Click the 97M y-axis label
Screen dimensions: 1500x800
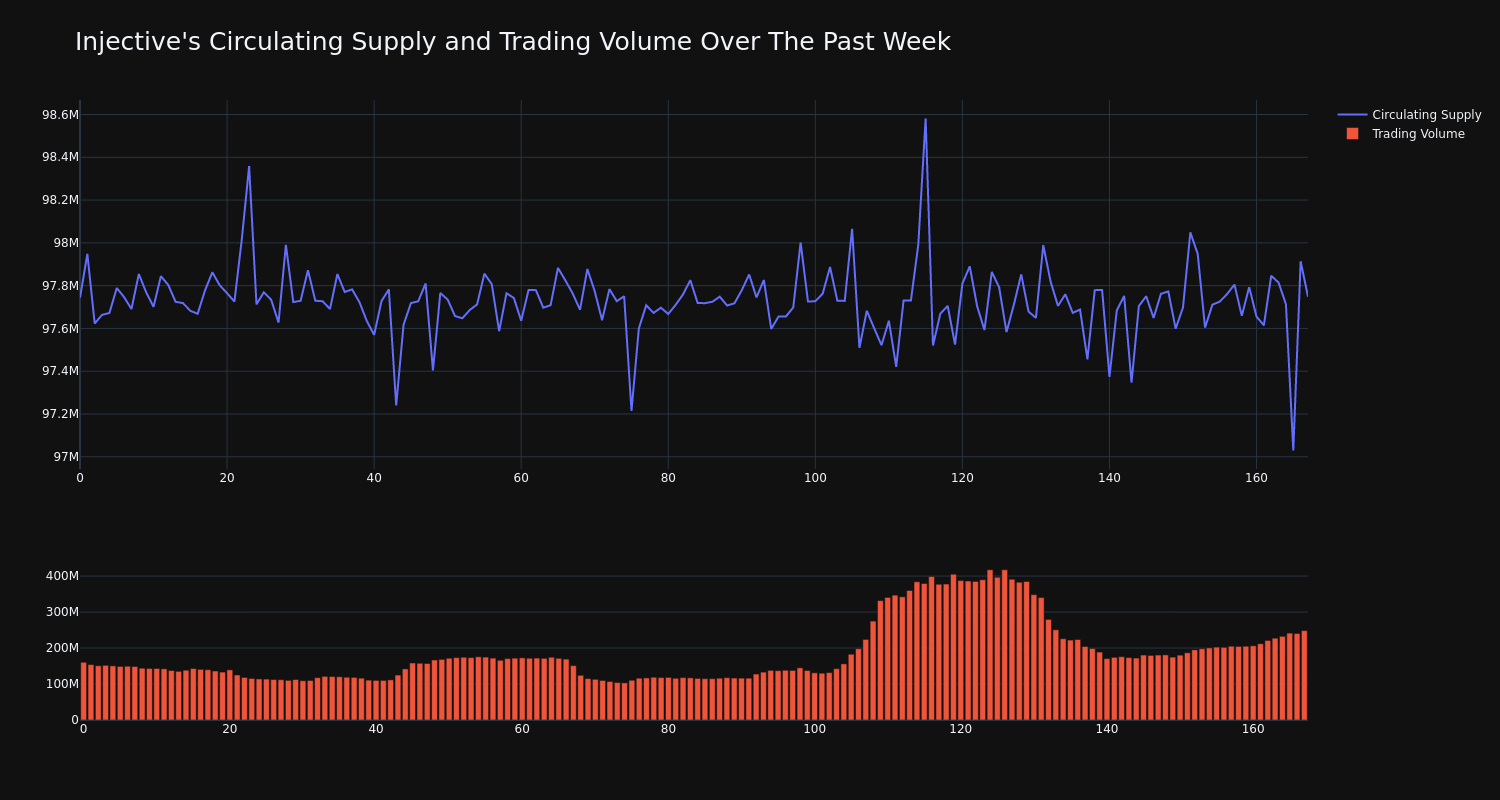point(66,457)
